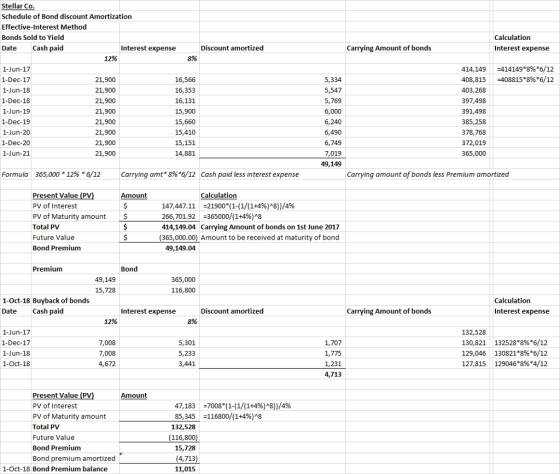Select the 'Bonds Sold to Yield' cell
This screenshot has height=474, width=560.
click(33, 38)
